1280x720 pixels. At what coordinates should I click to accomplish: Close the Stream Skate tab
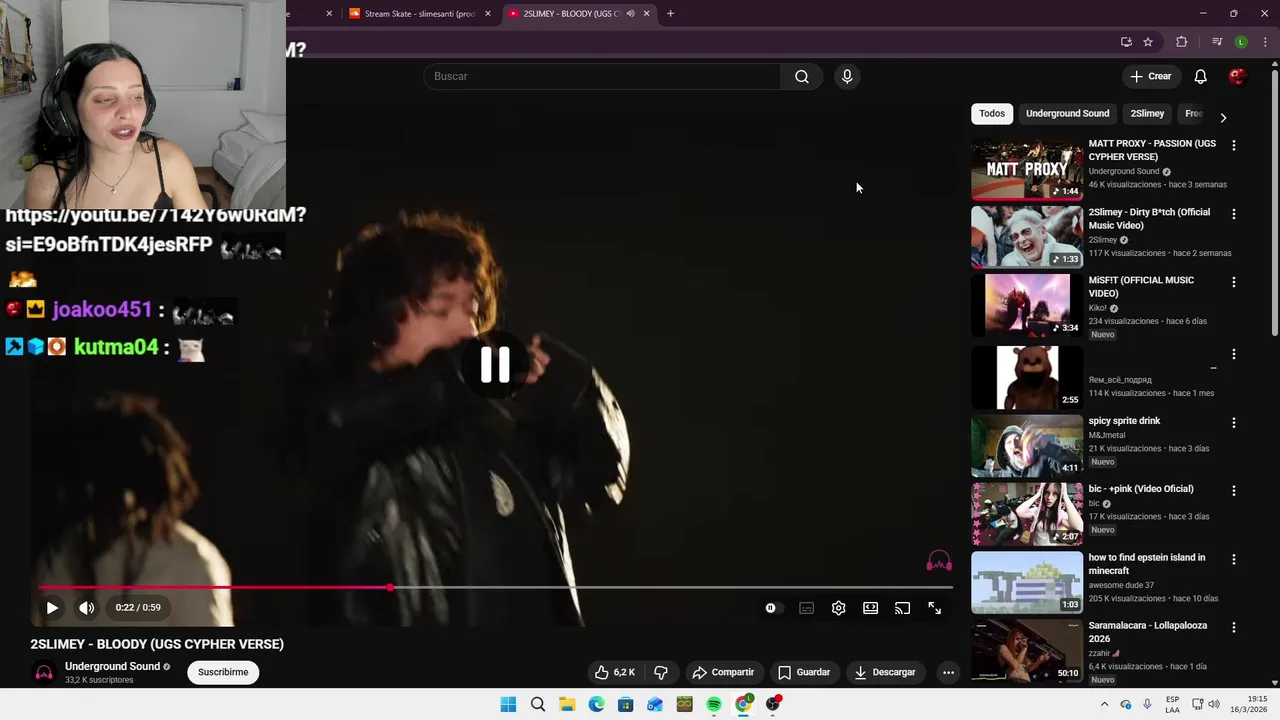point(487,14)
